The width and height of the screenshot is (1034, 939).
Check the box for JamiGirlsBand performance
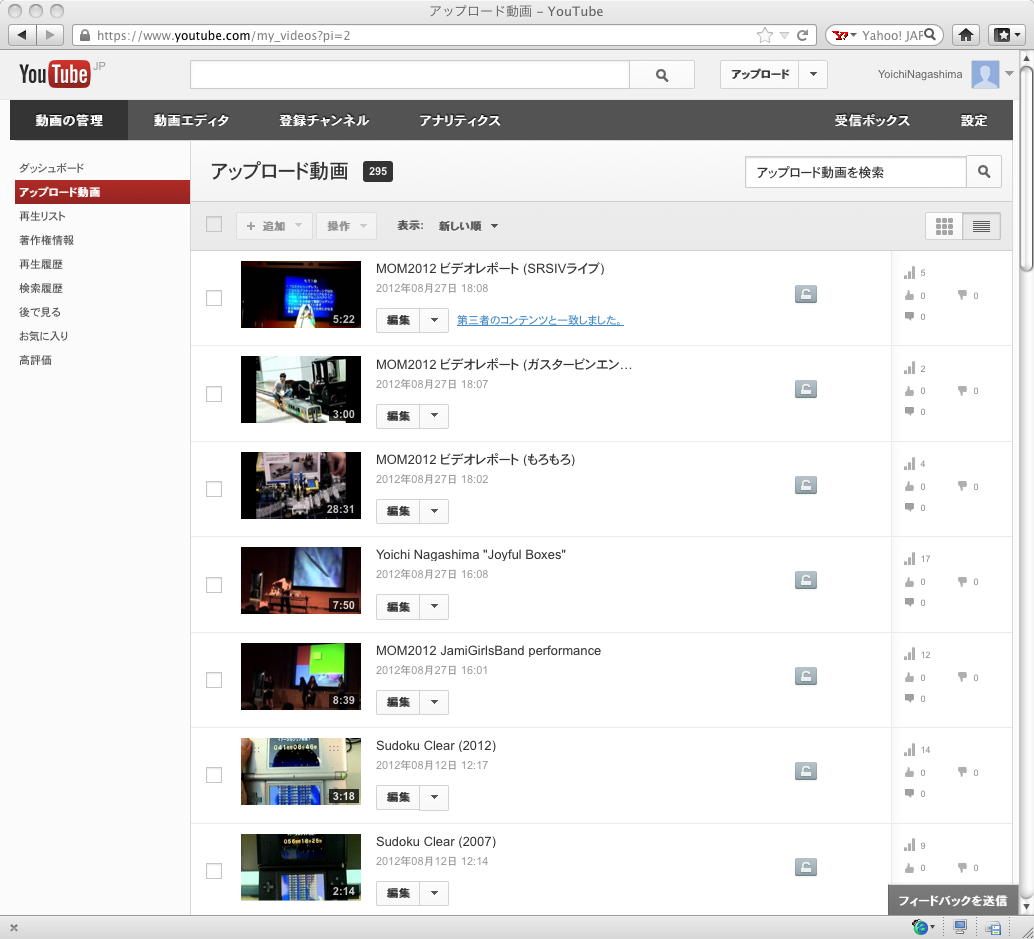(x=214, y=680)
